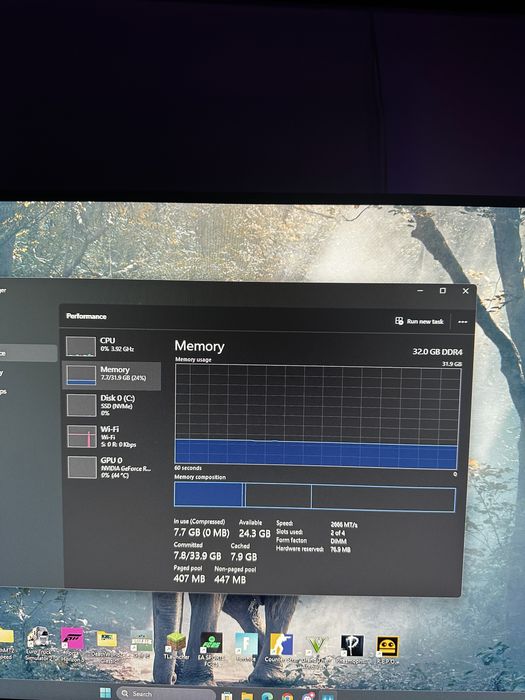Open the Wi-Fi performance entry
Image resolution: width=525 pixels, height=700 pixels.
point(111,436)
